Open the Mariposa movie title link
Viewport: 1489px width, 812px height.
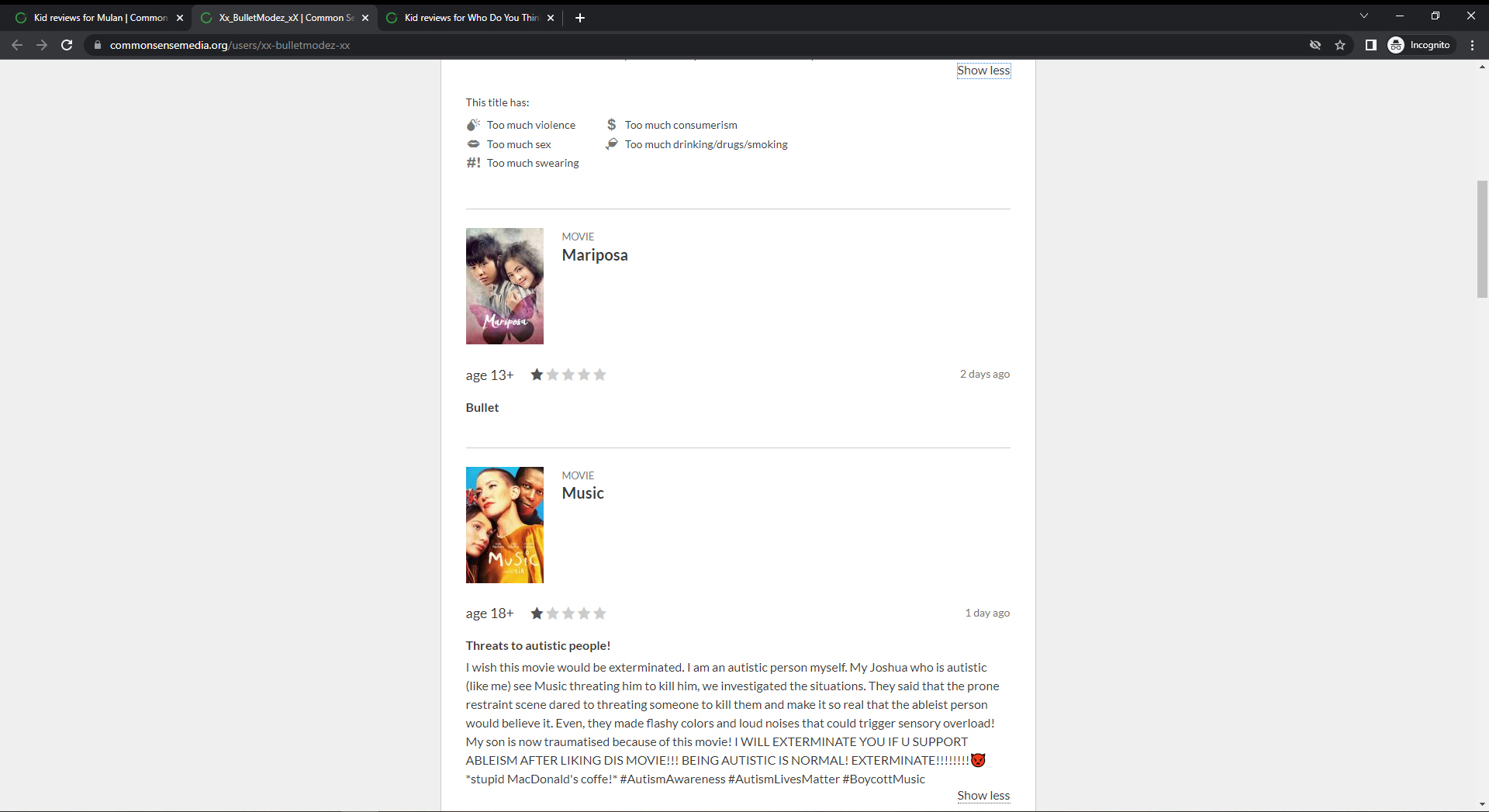(x=594, y=255)
